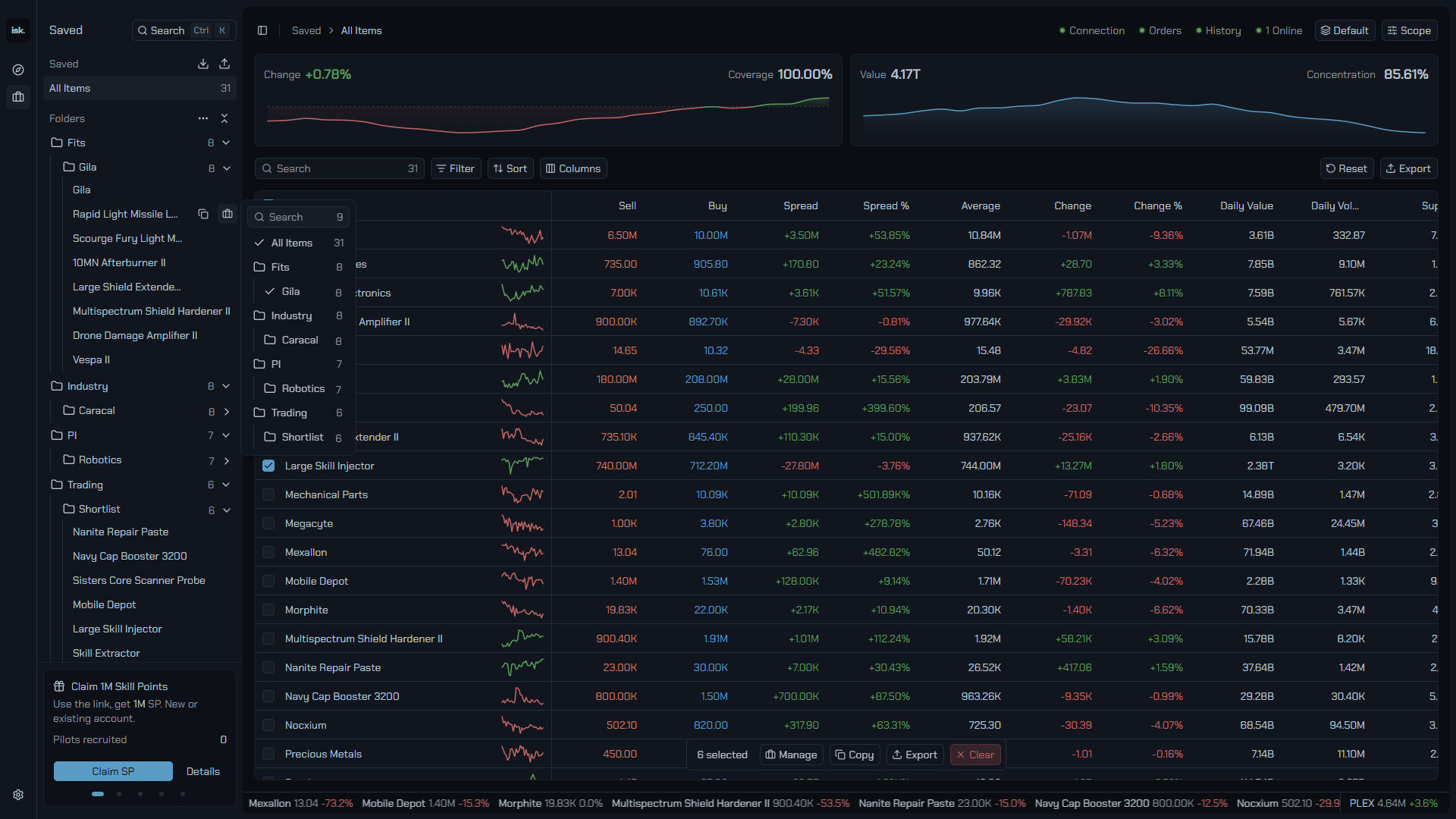Click folder manage icon on Rapid Light Missile row

coord(227,214)
